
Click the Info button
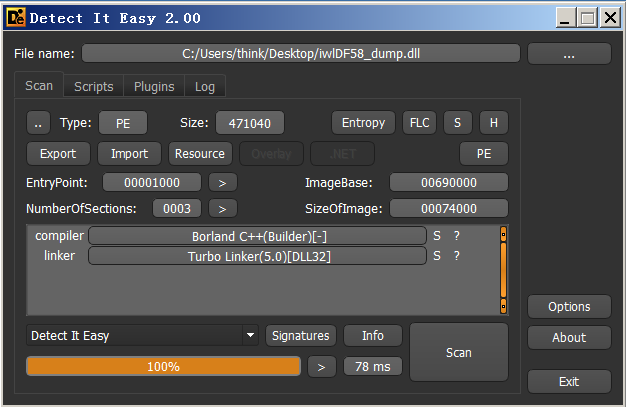(373, 336)
